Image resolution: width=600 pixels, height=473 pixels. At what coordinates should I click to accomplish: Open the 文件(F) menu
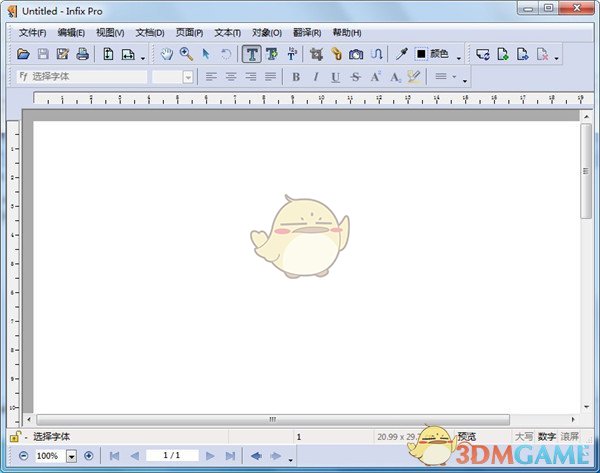point(33,33)
